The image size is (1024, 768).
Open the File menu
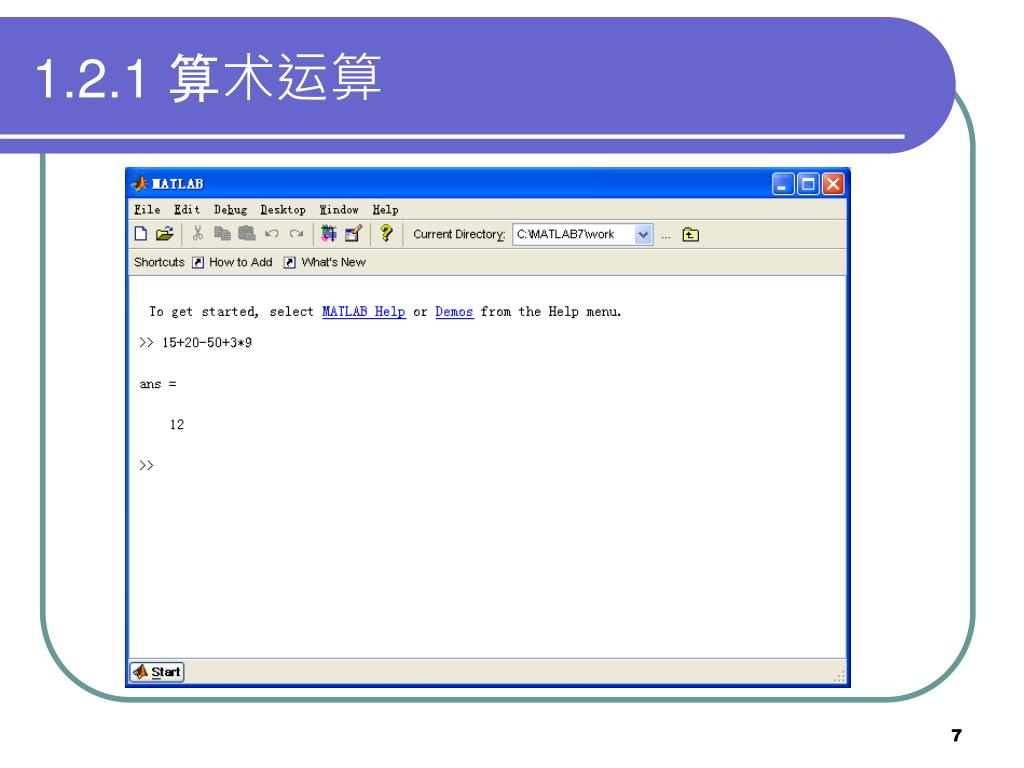pyautogui.click(x=147, y=210)
